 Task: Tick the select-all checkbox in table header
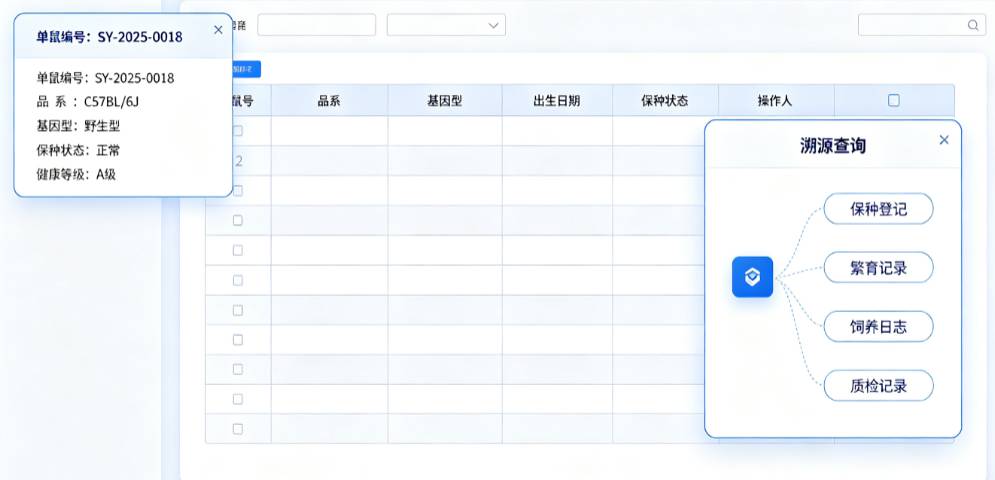(x=893, y=100)
